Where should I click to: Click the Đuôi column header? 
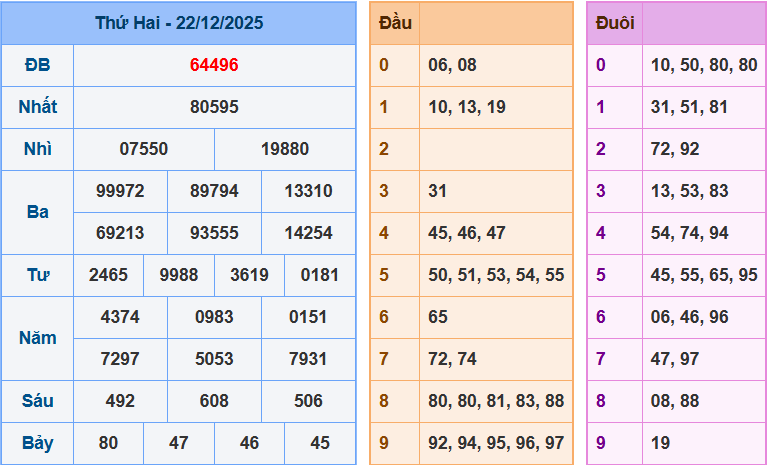click(x=614, y=23)
